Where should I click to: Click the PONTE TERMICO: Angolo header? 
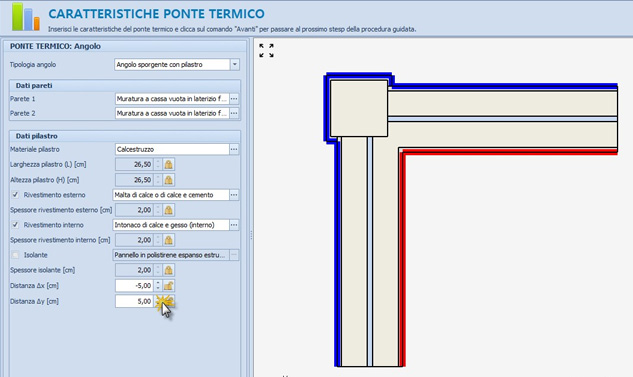pos(125,46)
